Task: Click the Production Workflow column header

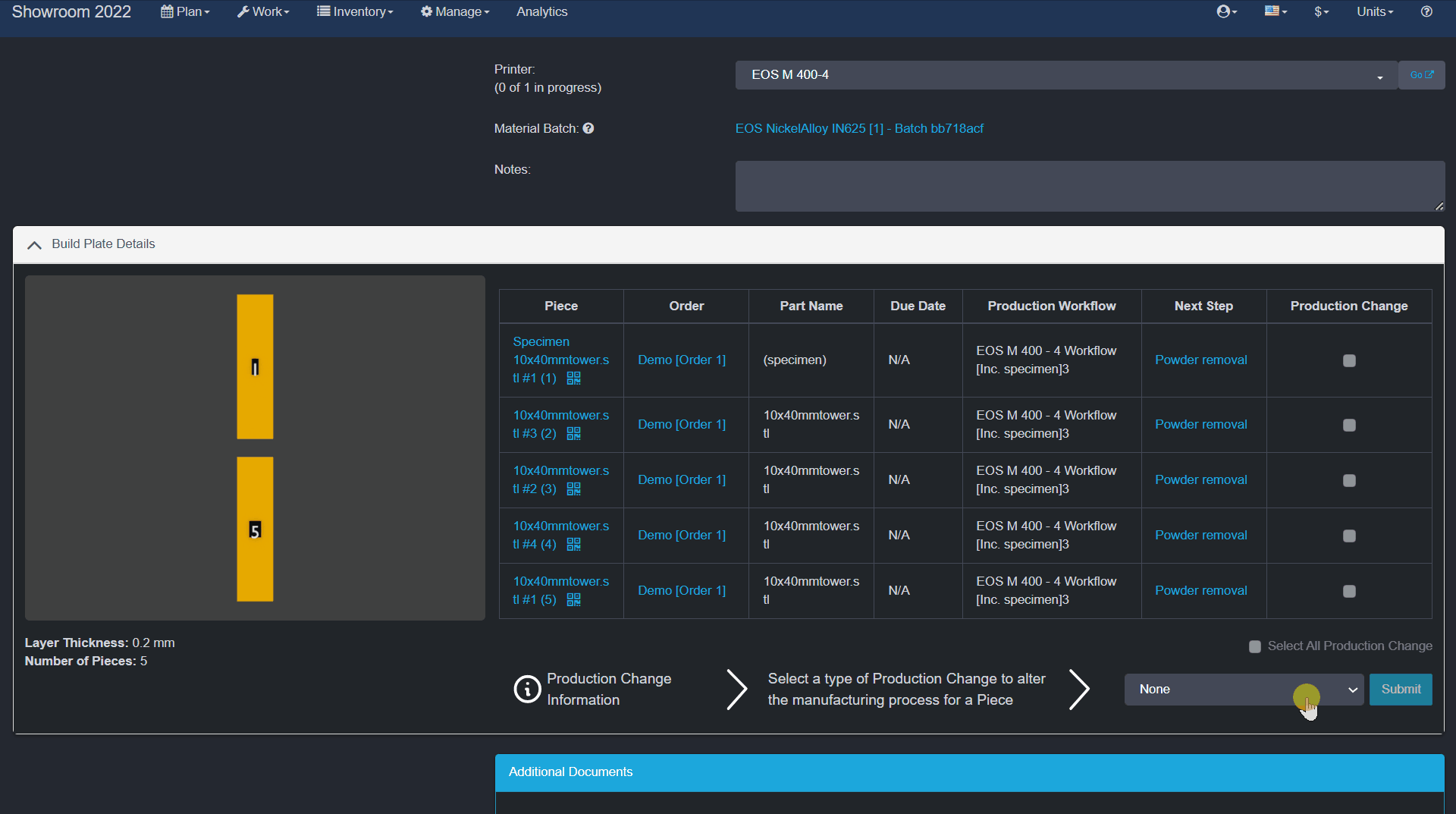Action: pos(1051,306)
